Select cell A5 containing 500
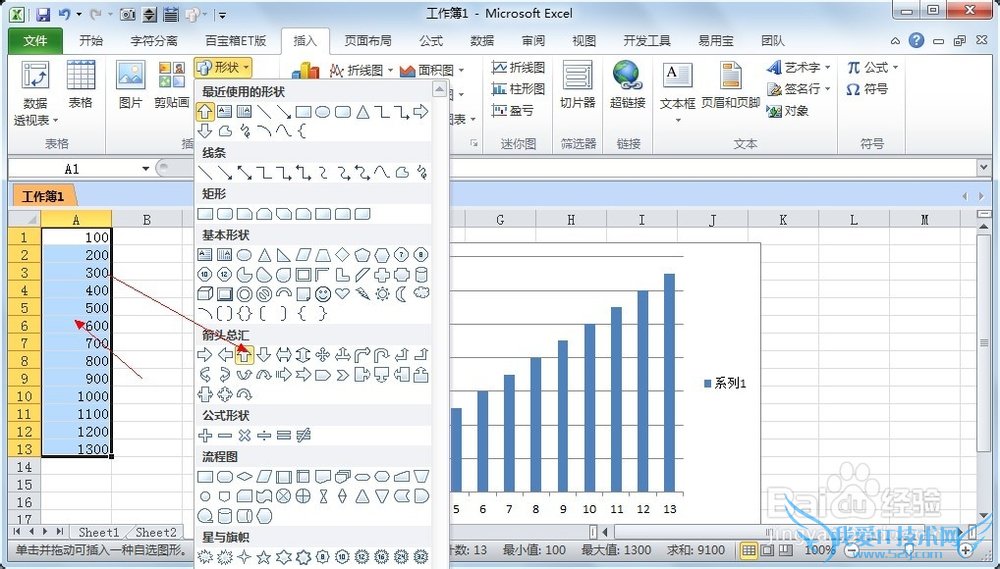 [x=77, y=308]
